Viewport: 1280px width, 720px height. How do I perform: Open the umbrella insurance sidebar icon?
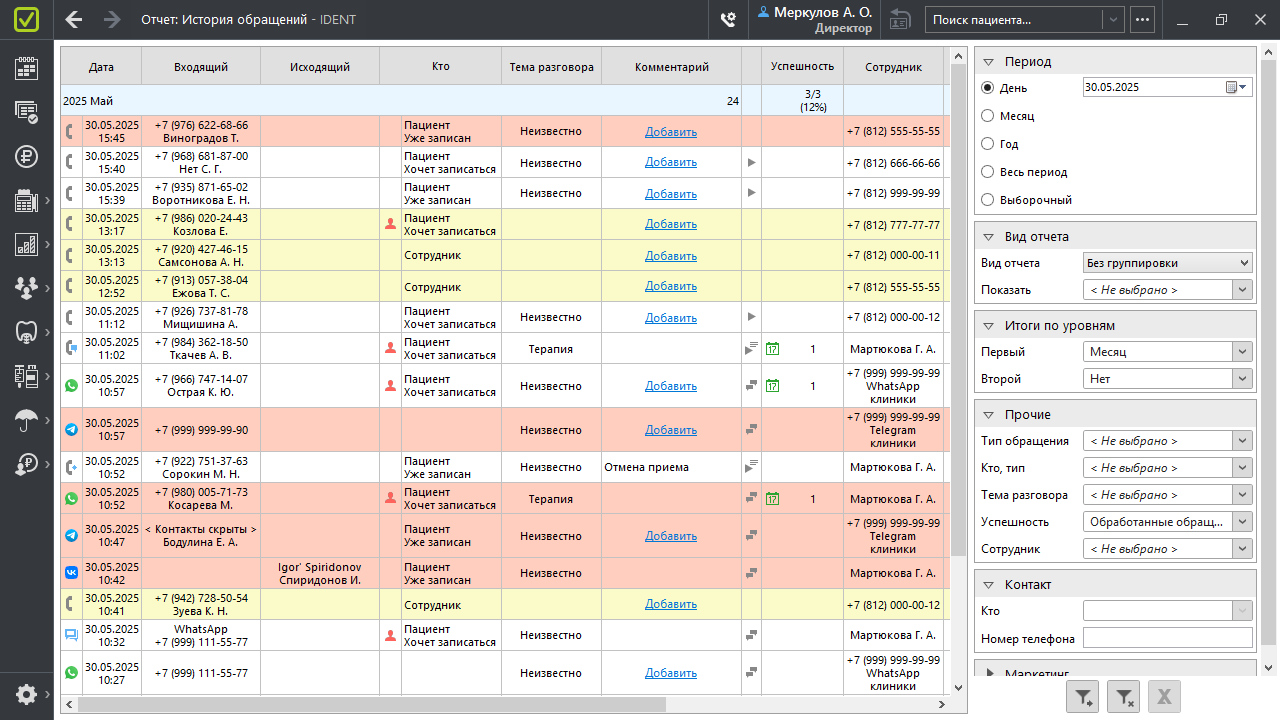pyautogui.click(x=26, y=420)
